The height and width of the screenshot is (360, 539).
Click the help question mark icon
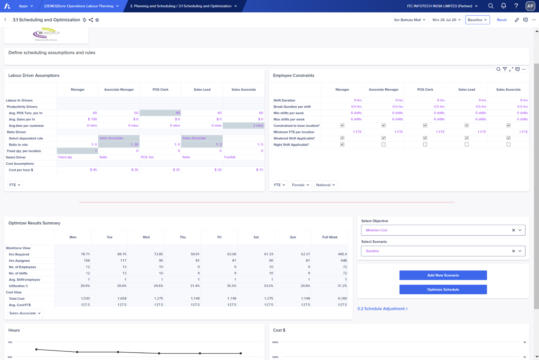coord(516,6)
